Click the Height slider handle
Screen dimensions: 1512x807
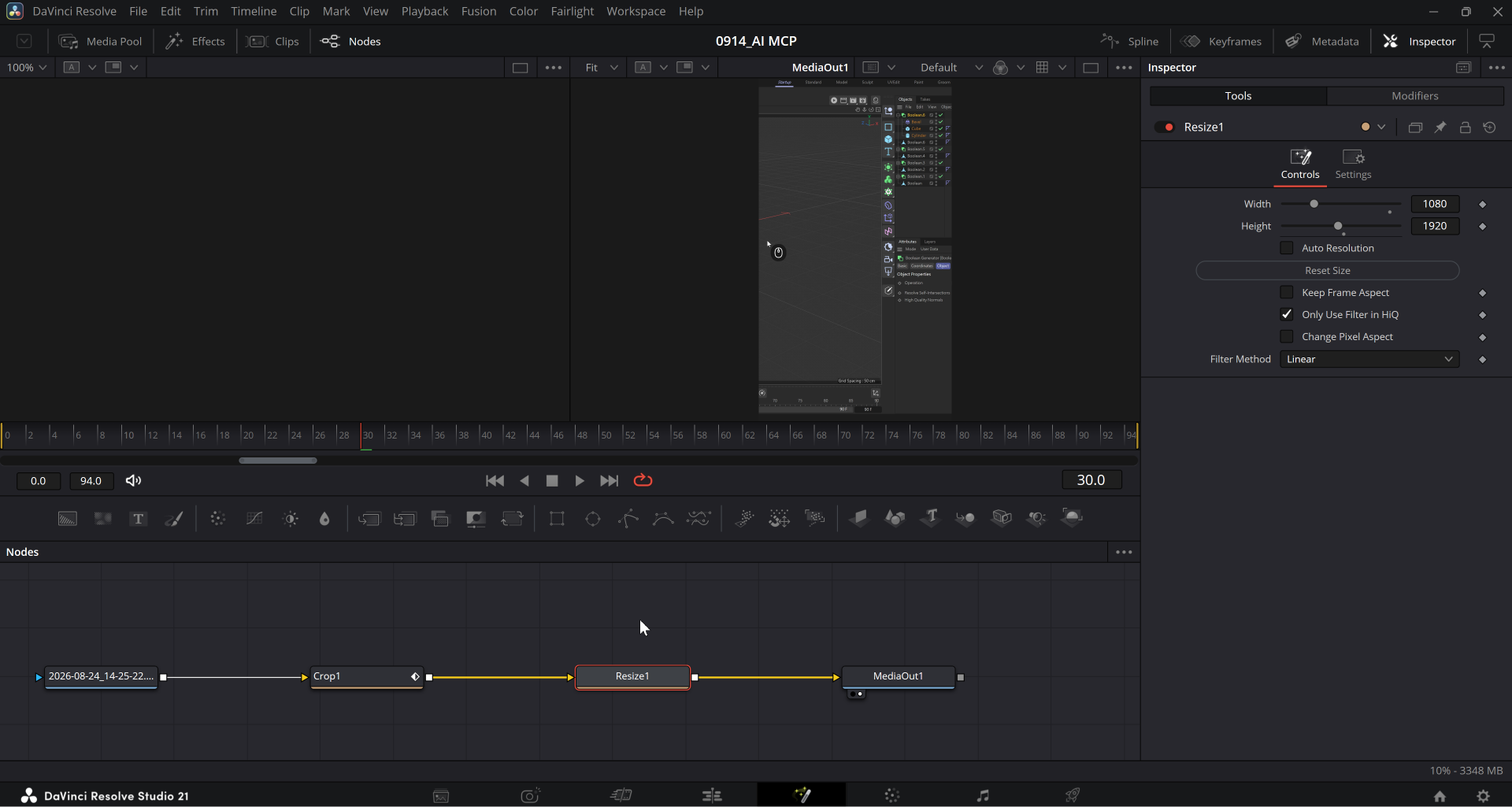(x=1338, y=226)
